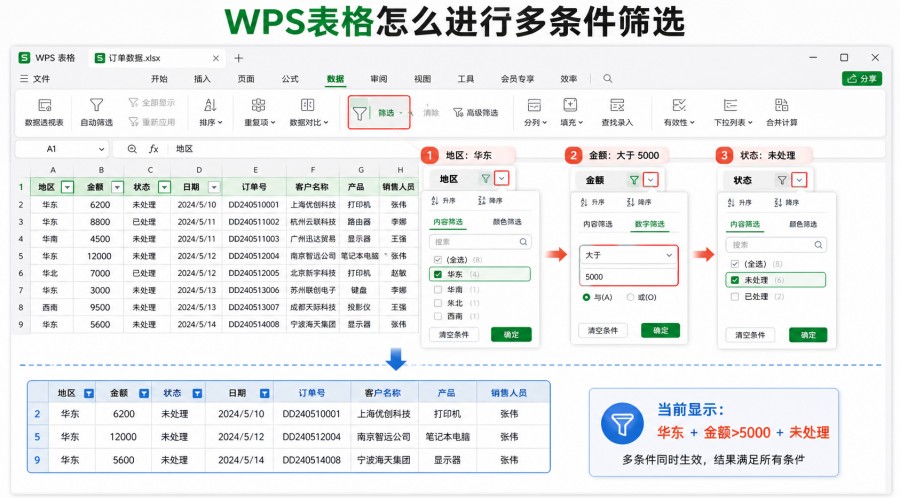Open the 日期 column filter dropdown in row 1
The image size is (900, 498).
pos(214,187)
